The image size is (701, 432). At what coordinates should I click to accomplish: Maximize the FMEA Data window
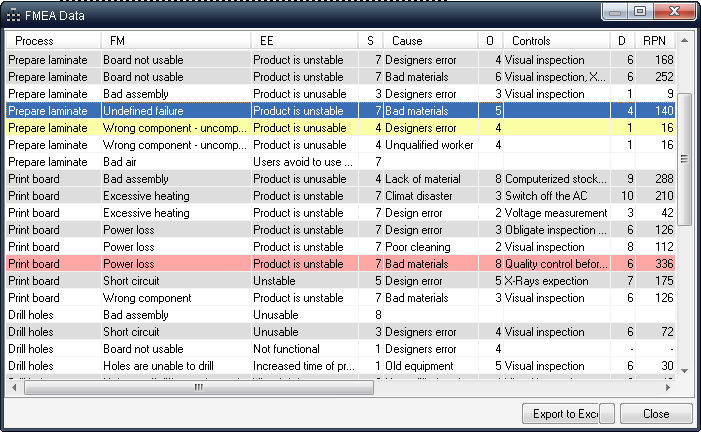coord(639,12)
